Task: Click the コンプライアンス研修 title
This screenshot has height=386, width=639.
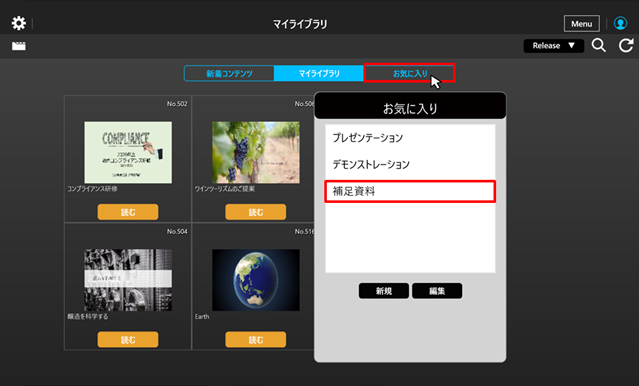Action: (93, 189)
